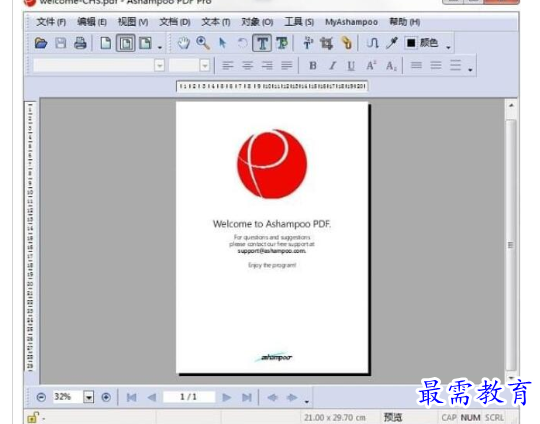Navigate forward to next view
540x424 pixels.
click(292, 397)
